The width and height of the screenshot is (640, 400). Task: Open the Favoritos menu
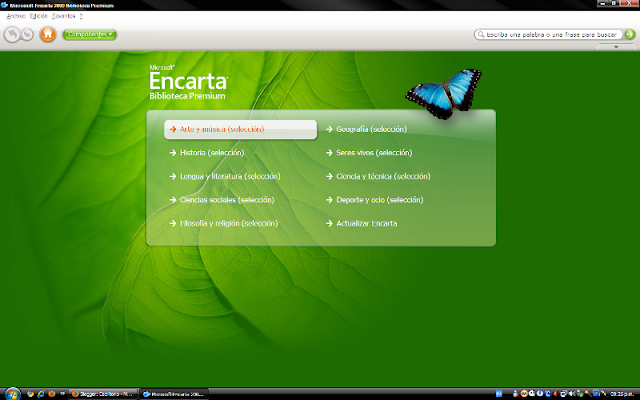pyautogui.click(x=64, y=16)
